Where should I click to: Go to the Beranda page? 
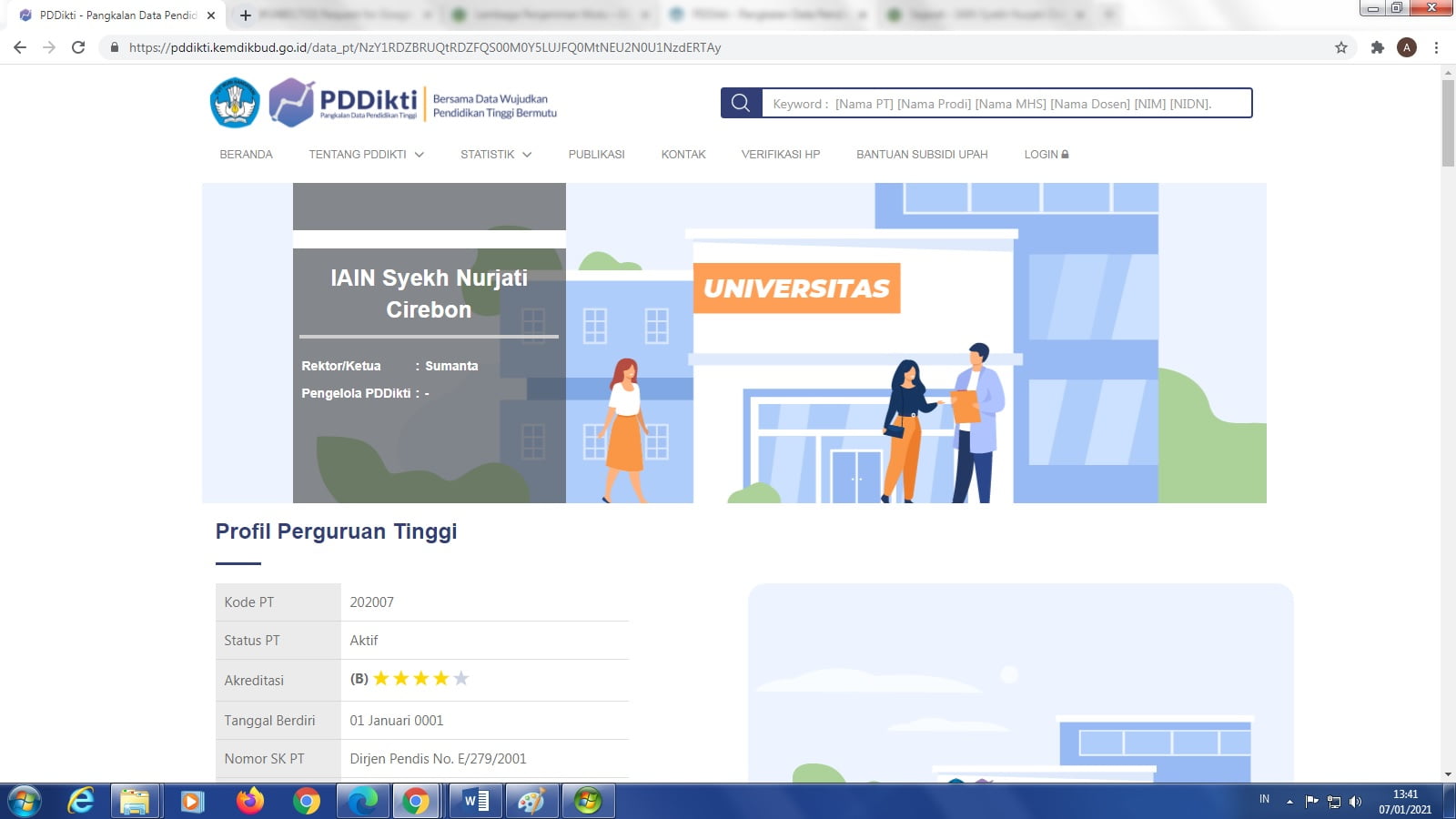[246, 155]
